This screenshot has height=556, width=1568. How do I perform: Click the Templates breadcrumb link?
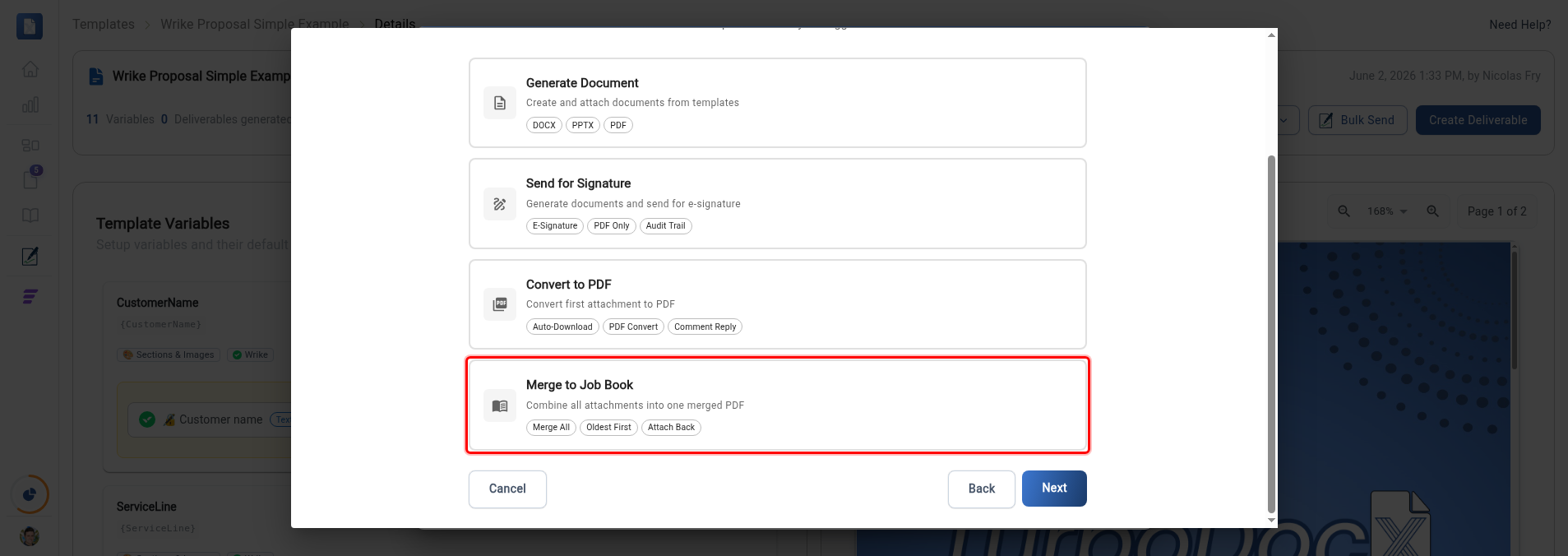(x=103, y=25)
